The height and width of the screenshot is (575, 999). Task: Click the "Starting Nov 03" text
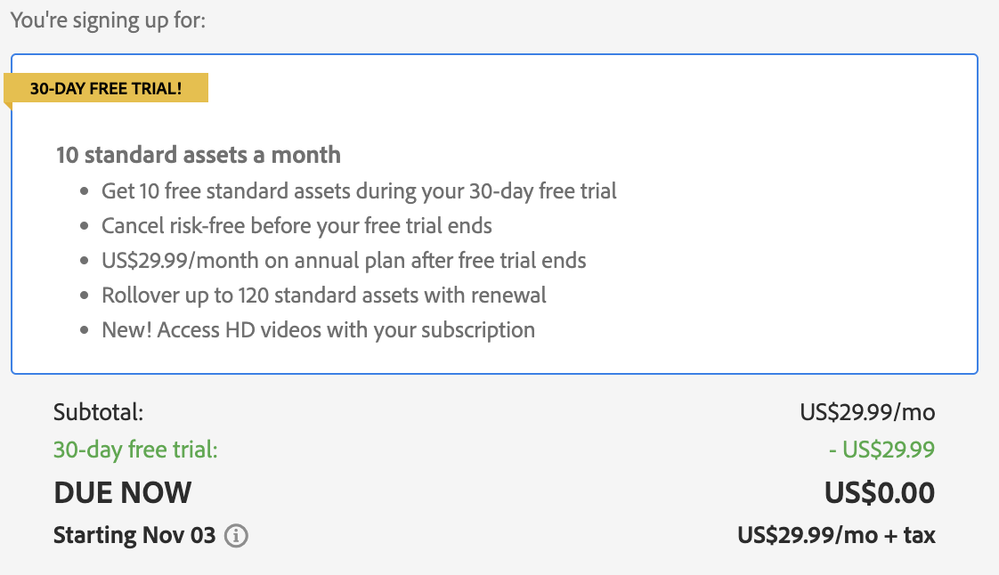pos(134,535)
